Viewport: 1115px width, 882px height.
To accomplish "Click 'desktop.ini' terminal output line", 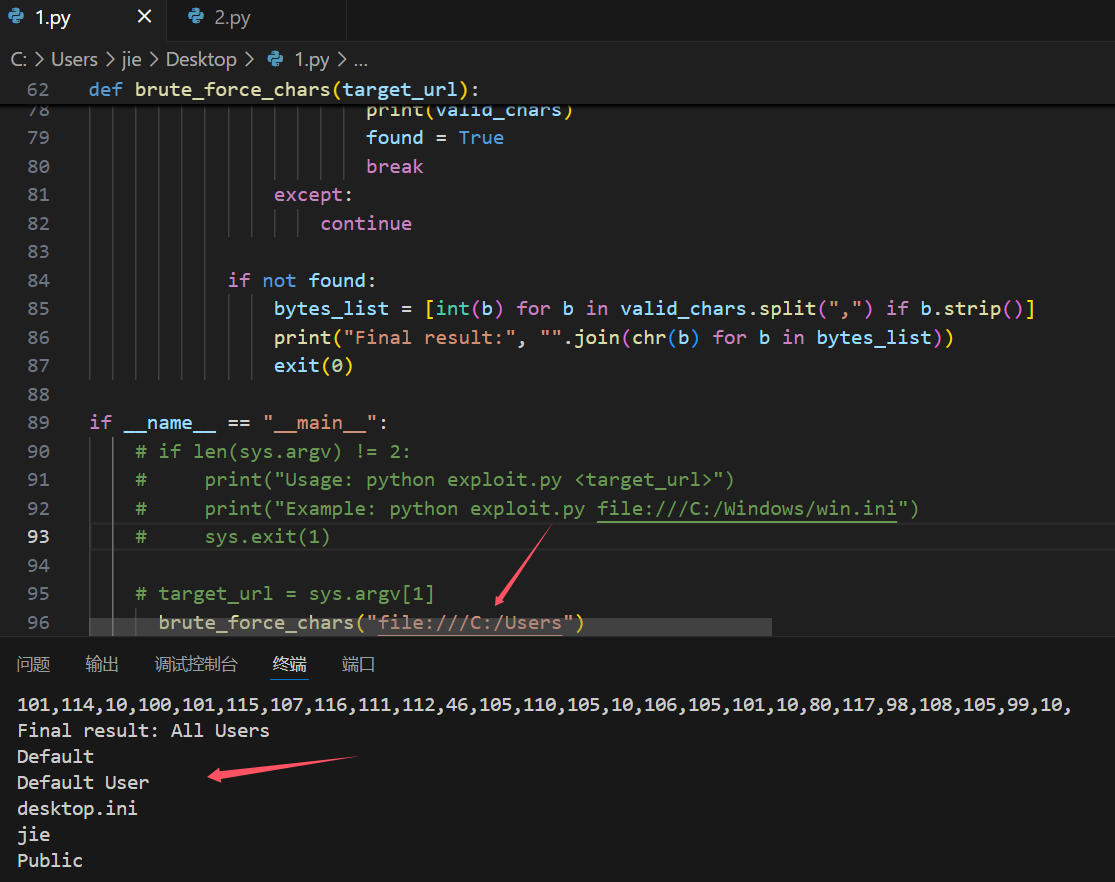I will pos(78,809).
